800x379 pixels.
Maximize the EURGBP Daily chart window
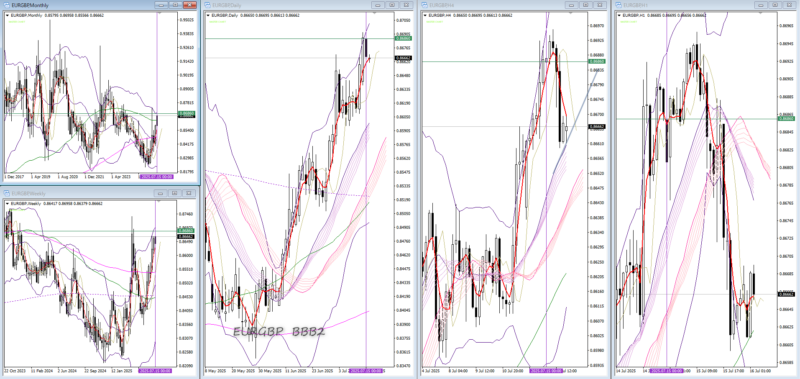[392, 5]
